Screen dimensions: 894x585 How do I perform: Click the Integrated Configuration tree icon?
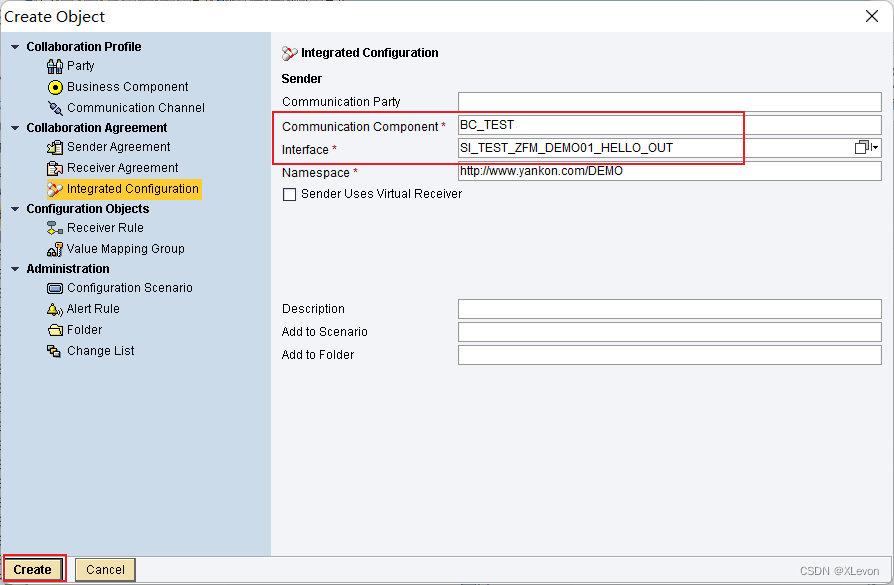point(55,189)
